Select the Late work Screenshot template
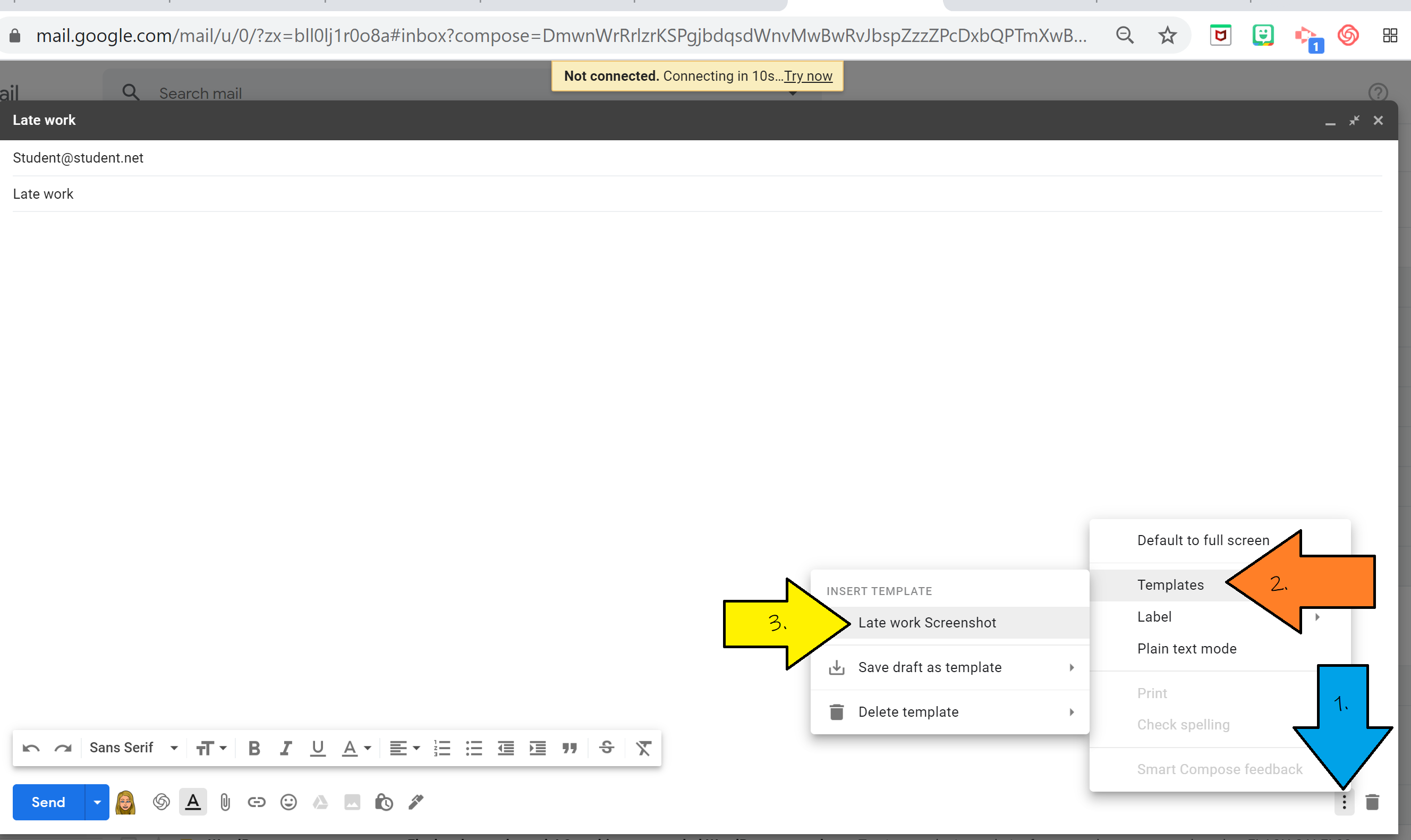Screen dimensions: 1411x840 [926, 623]
